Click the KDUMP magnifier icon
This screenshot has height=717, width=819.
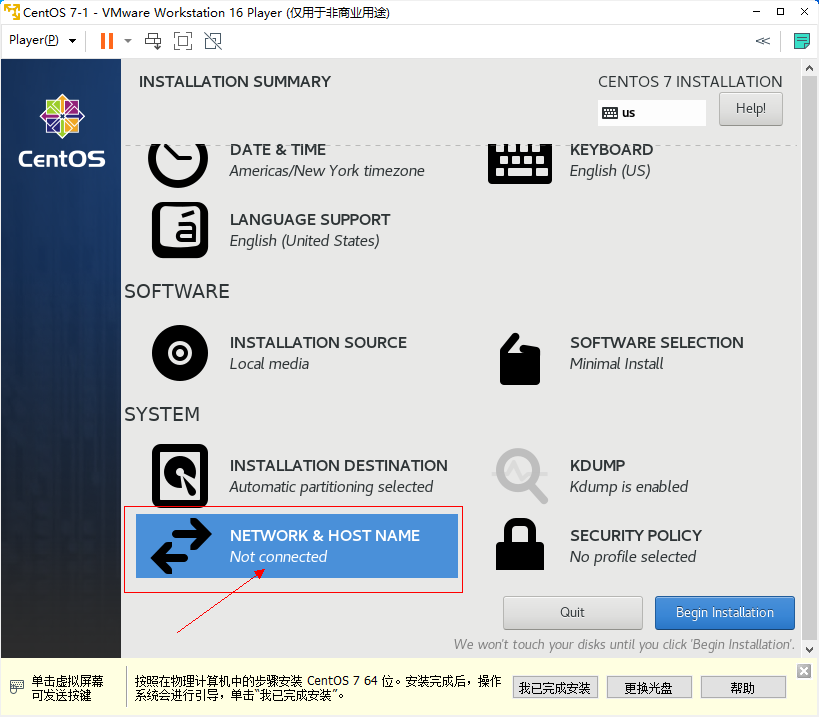(521, 476)
